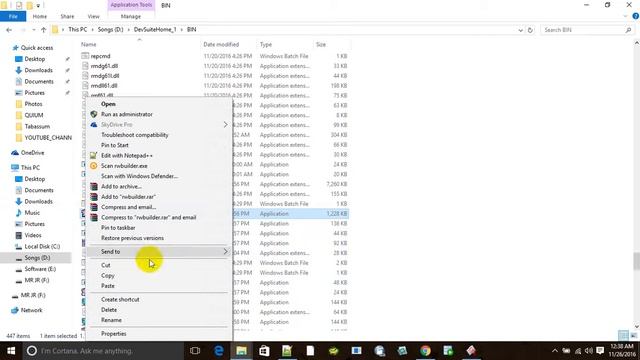This screenshot has height=360, width=640.
Task: Open pinned Desktop under Quick access
Action: [x=35, y=59]
